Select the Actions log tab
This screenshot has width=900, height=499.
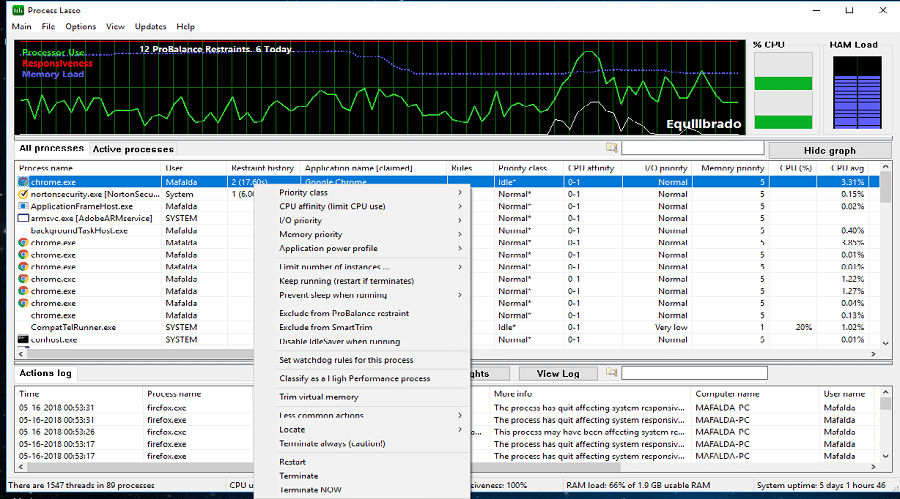[x=45, y=373]
